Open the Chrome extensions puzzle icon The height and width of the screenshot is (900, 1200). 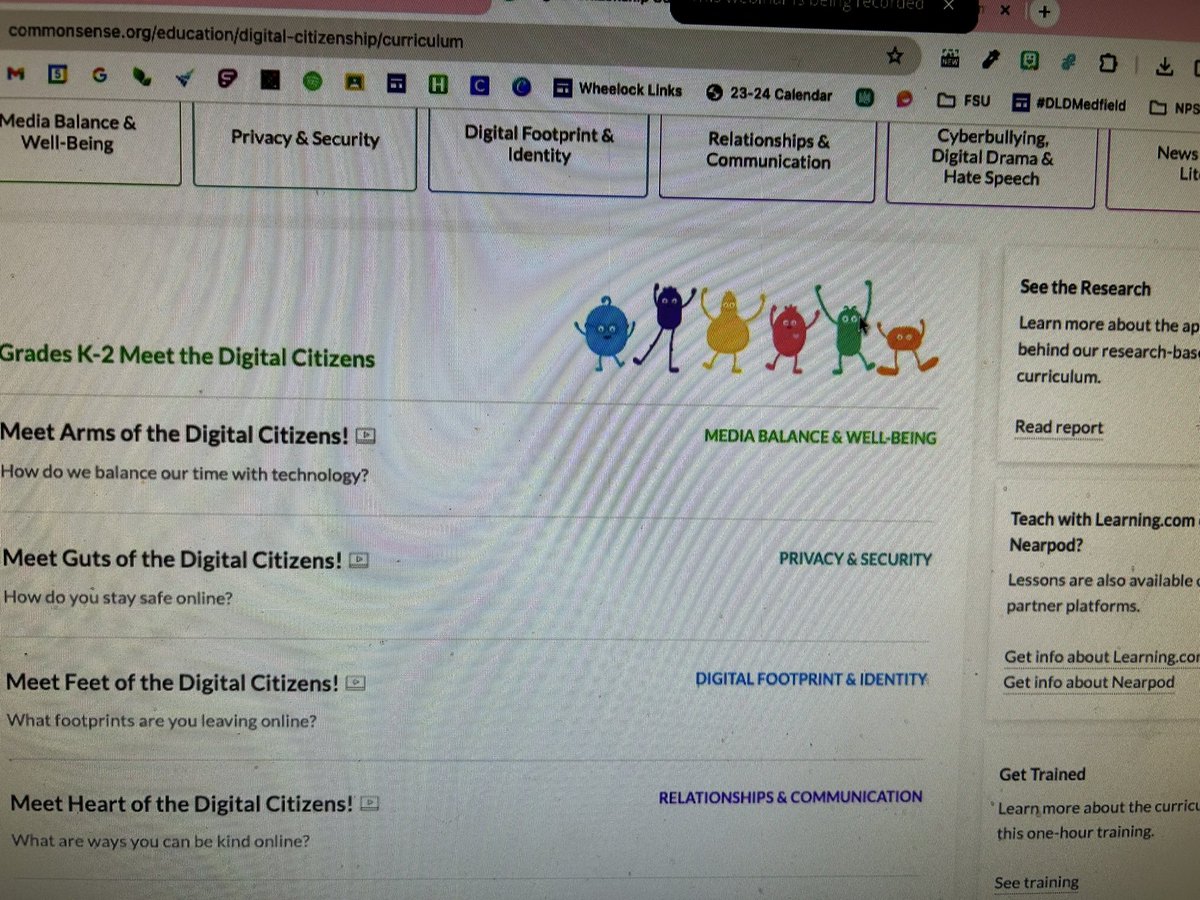tap(1106, 63)
